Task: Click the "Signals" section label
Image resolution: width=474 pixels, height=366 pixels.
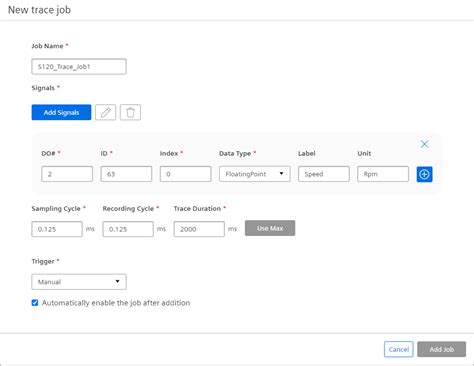Action: coord(43,88)
